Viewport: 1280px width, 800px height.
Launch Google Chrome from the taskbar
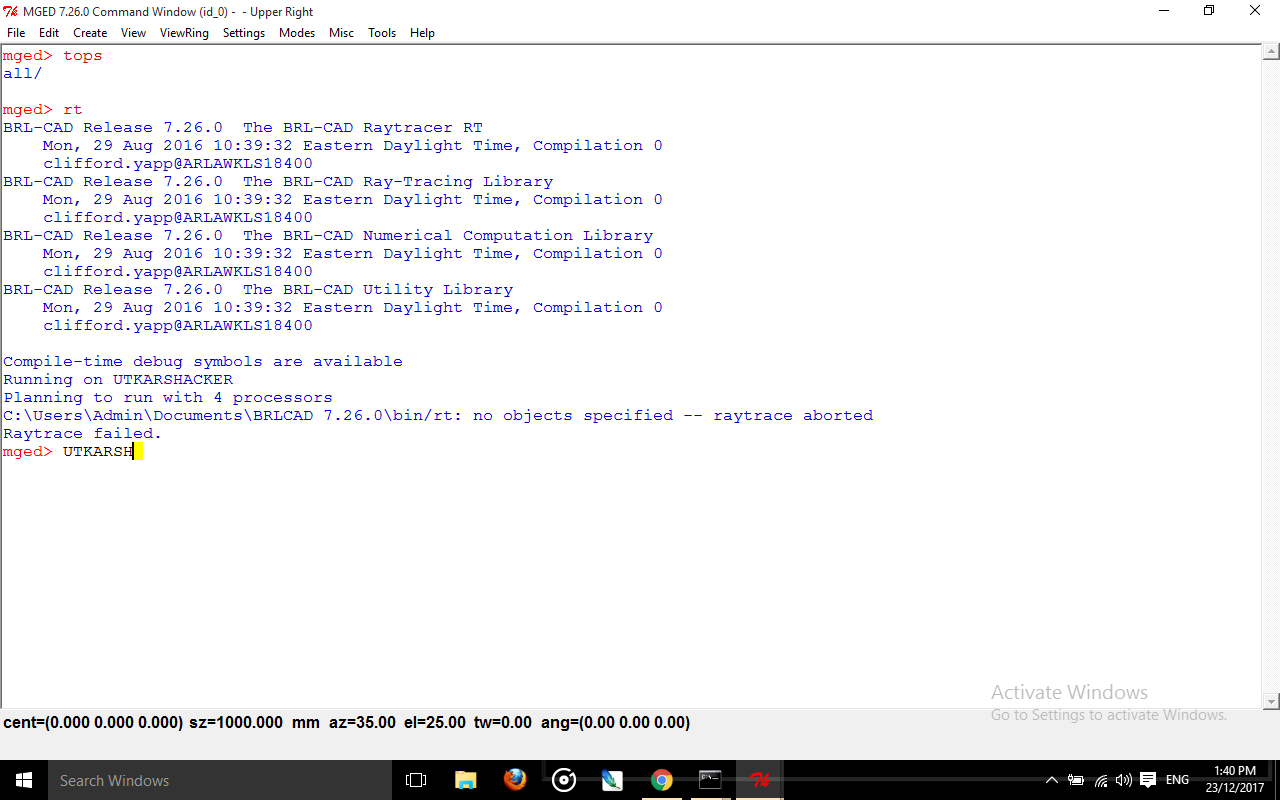tap(661, 780)
